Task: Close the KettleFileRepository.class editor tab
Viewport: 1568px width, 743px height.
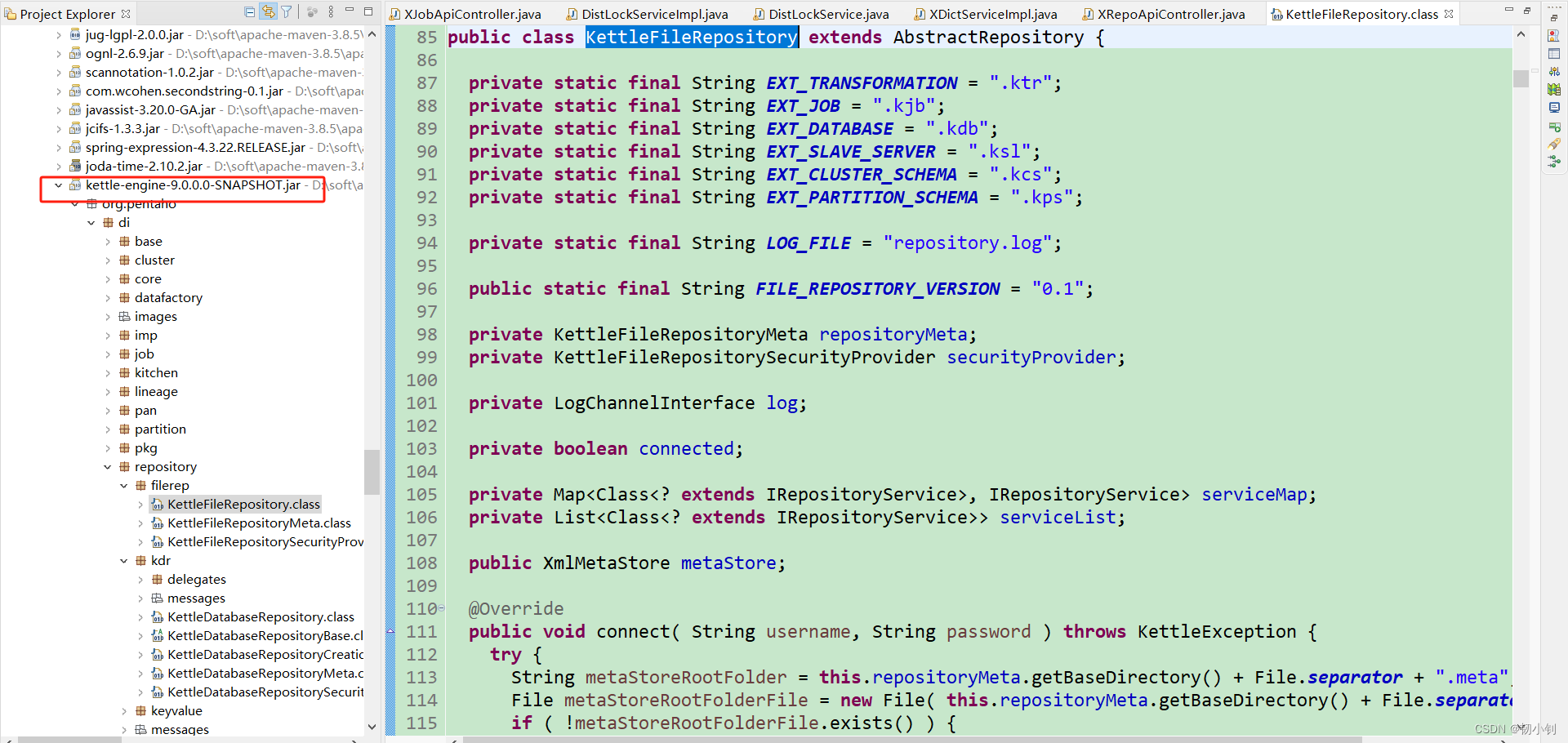Action: coord(1449,14)
